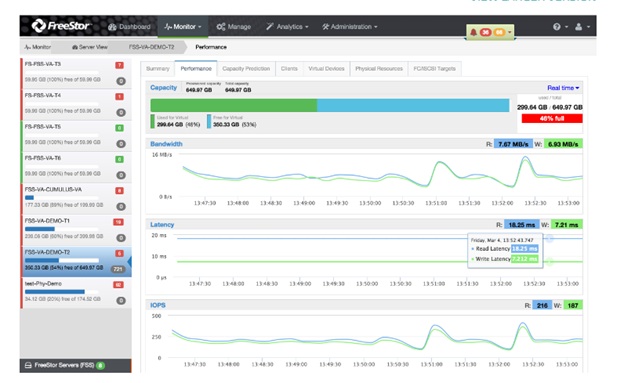
Task: Expand the Administration menu
Action: [x=349, y=27]
